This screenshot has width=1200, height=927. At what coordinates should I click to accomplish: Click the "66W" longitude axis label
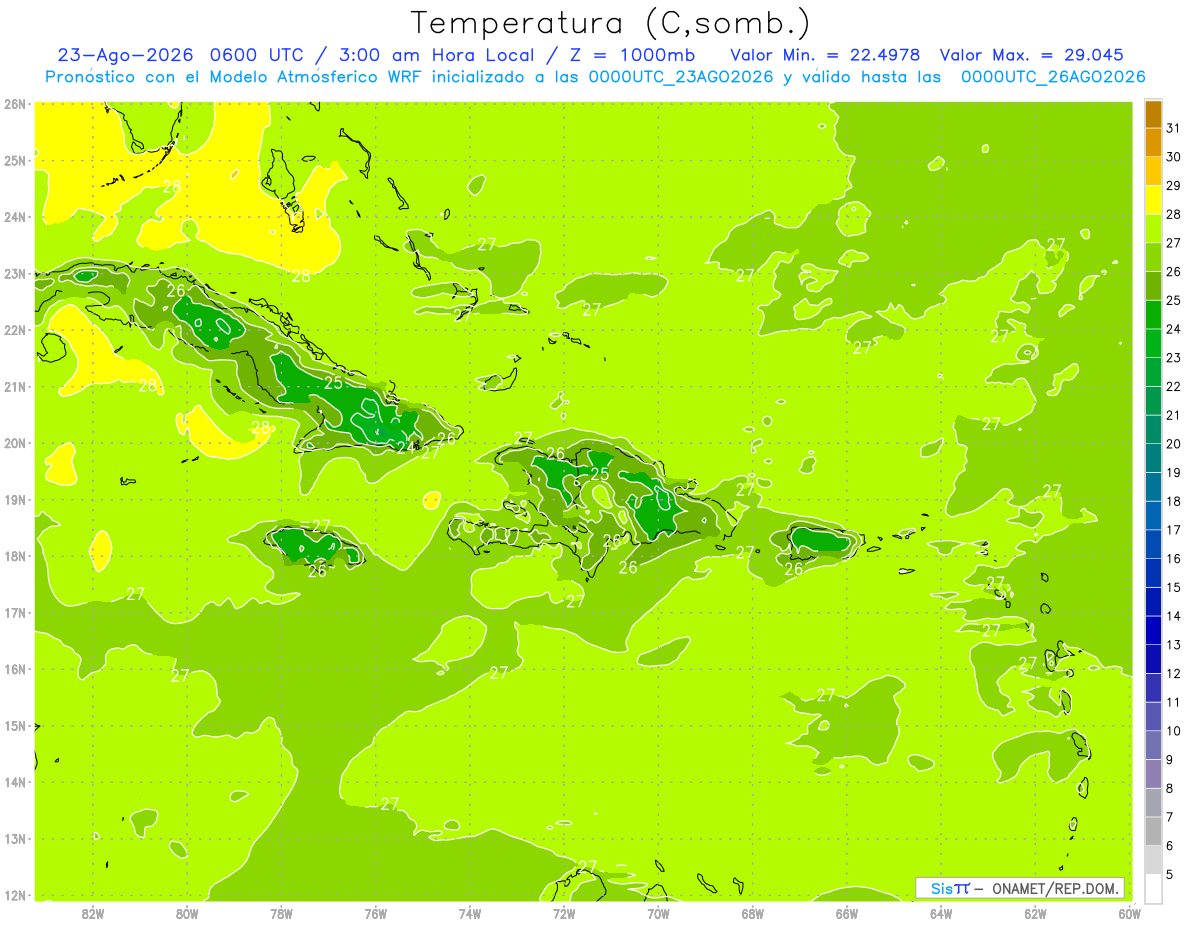(x=846, y=913)
